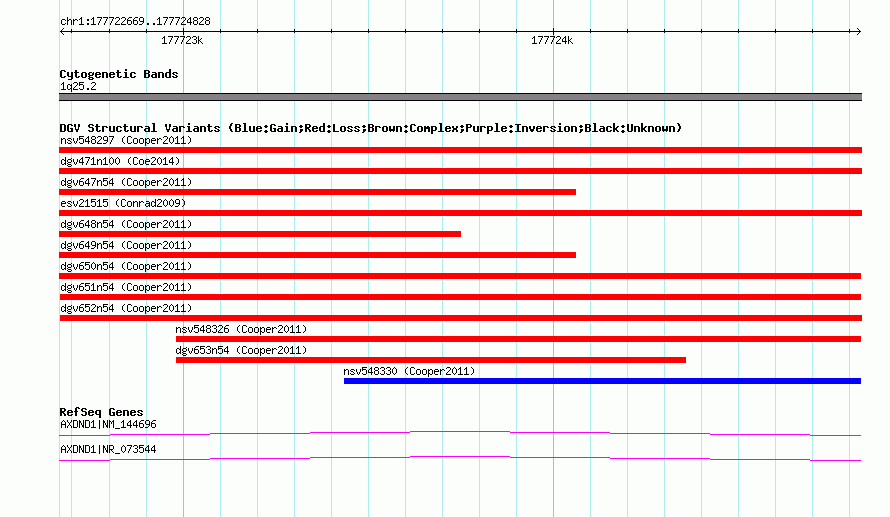Viewport: 890px width, 517px height.
Task: Click the right arrow on the ruler
Action: point(858,31)
